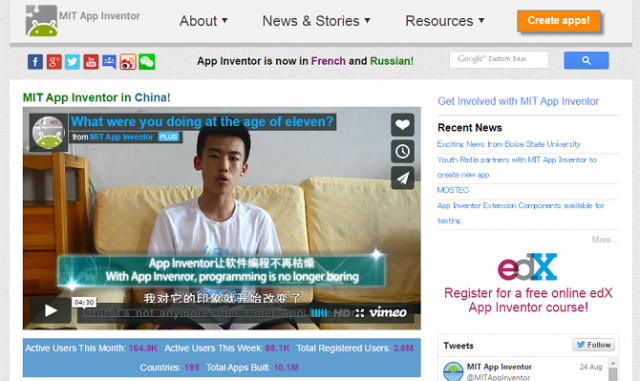Viewport: 640px width, 381px height.
Task: Open MIT App Inventor uploader link in video
Action: click(x=121, y=137)
